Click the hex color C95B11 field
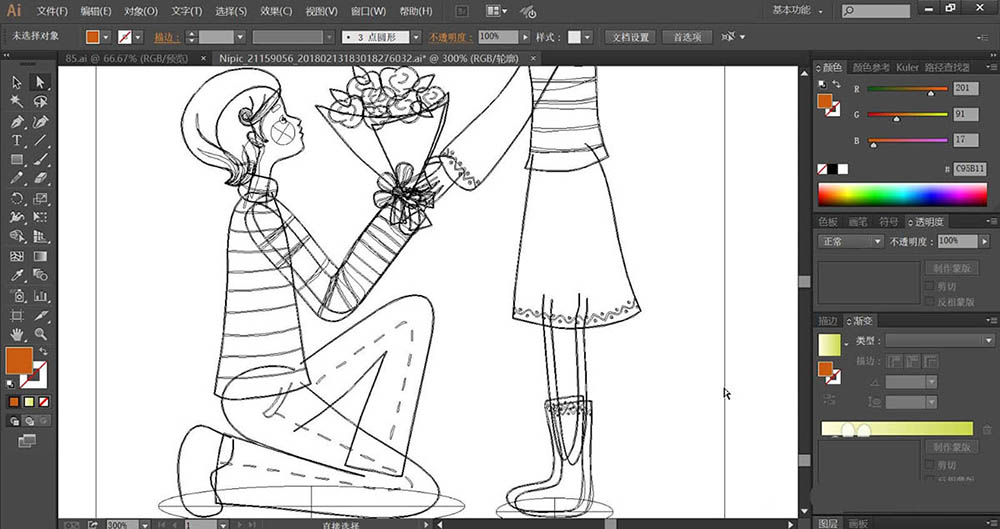The height and width of the screenshot is (529, 1000). [x=969, y=169]
